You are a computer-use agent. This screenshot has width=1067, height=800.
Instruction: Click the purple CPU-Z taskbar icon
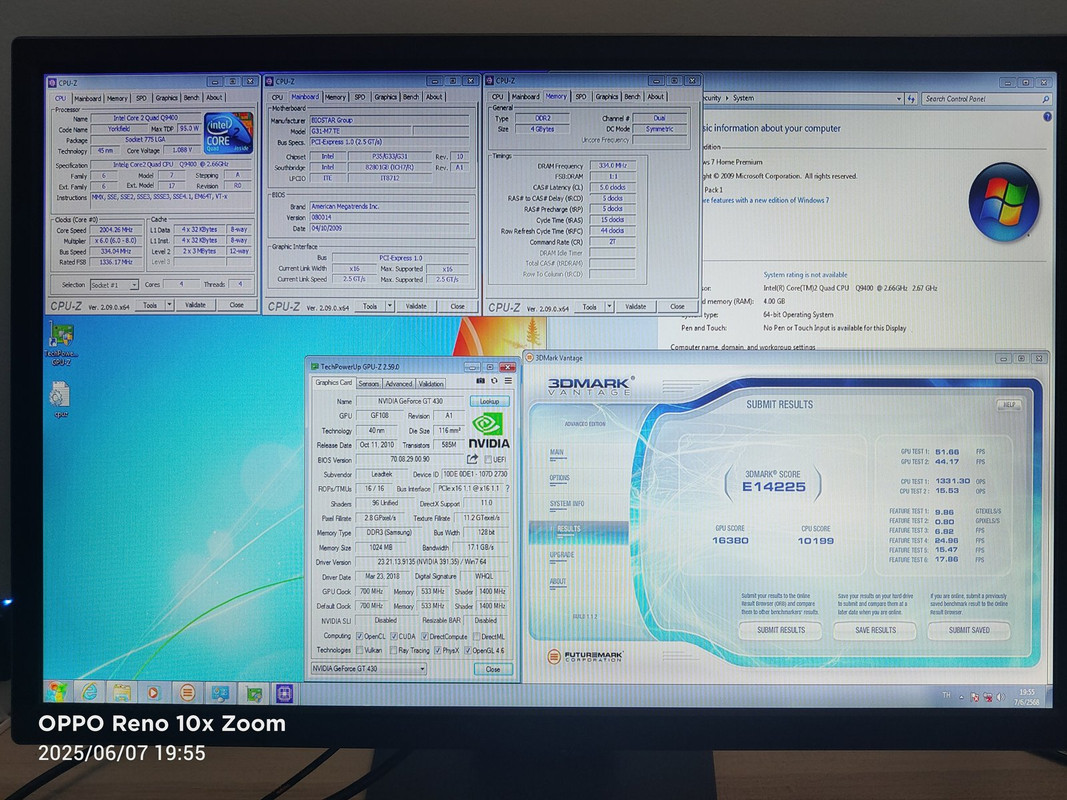[284, 694]
